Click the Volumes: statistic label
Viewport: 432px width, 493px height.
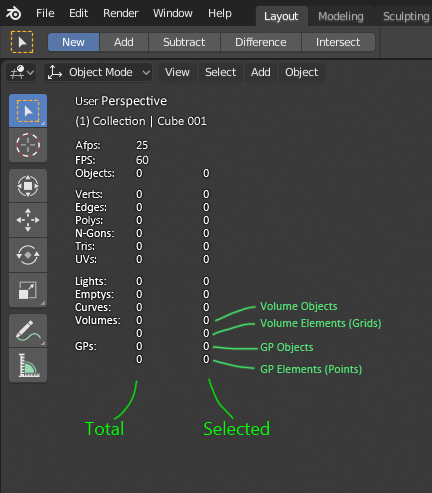point(98,320)
